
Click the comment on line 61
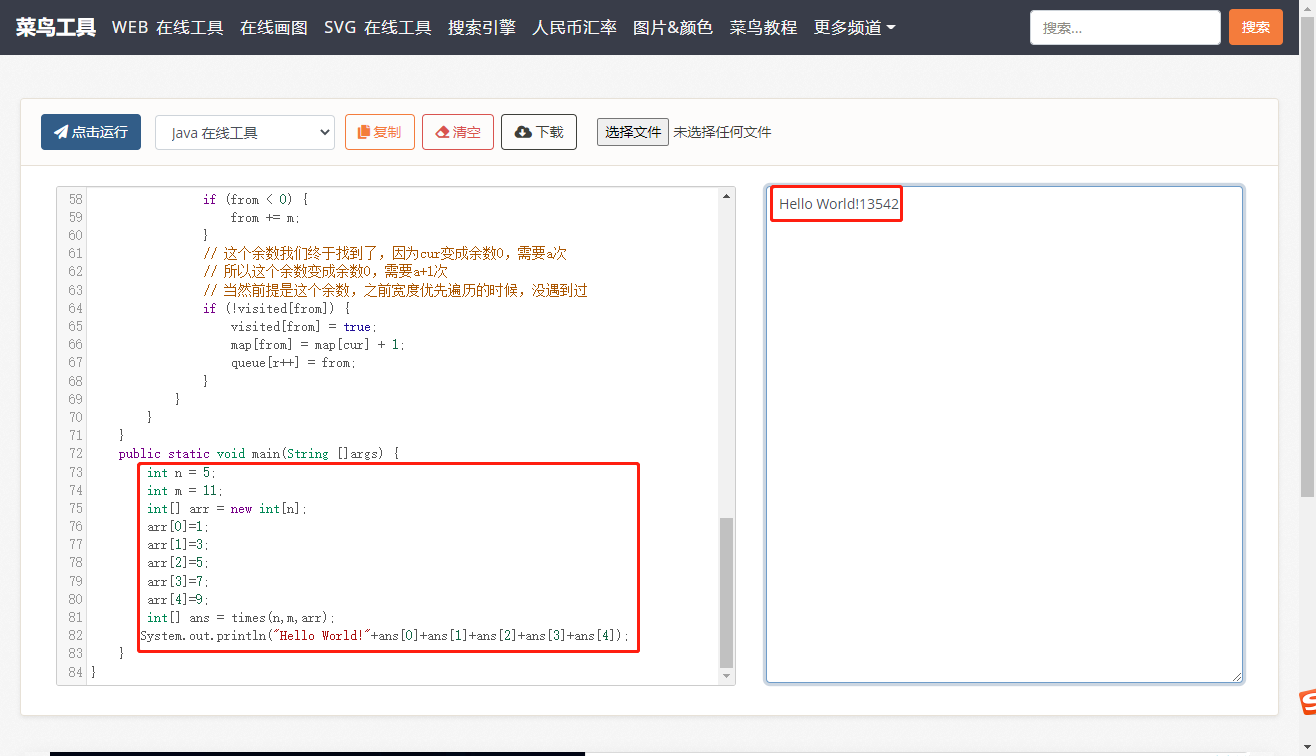(385, 253)
